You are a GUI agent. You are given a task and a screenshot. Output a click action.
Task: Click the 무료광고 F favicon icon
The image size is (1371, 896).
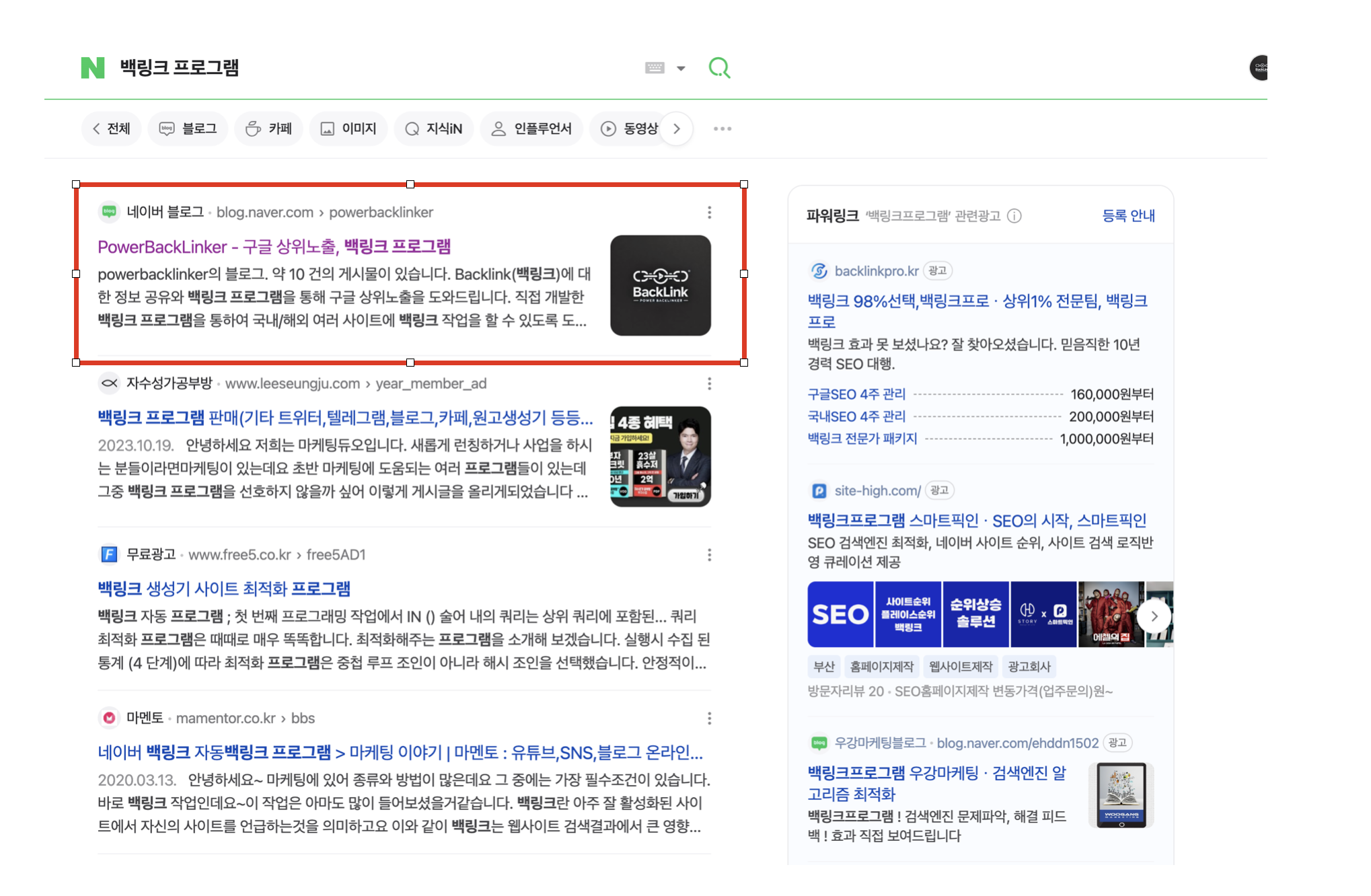(x=109, y=554)
